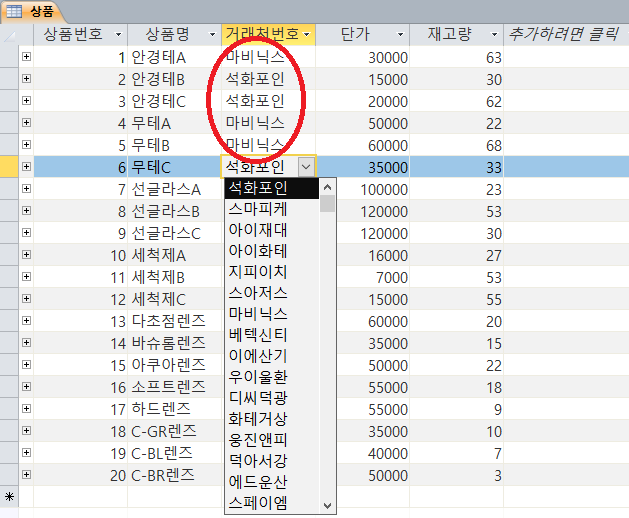Pick 베텍신티 from the supplier list
This screenshot has height=518, width=629.
click(x=257, y=335)
